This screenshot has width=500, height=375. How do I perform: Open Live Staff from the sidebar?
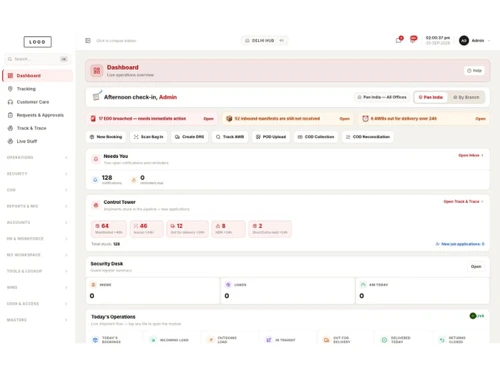tap(37, 141)
